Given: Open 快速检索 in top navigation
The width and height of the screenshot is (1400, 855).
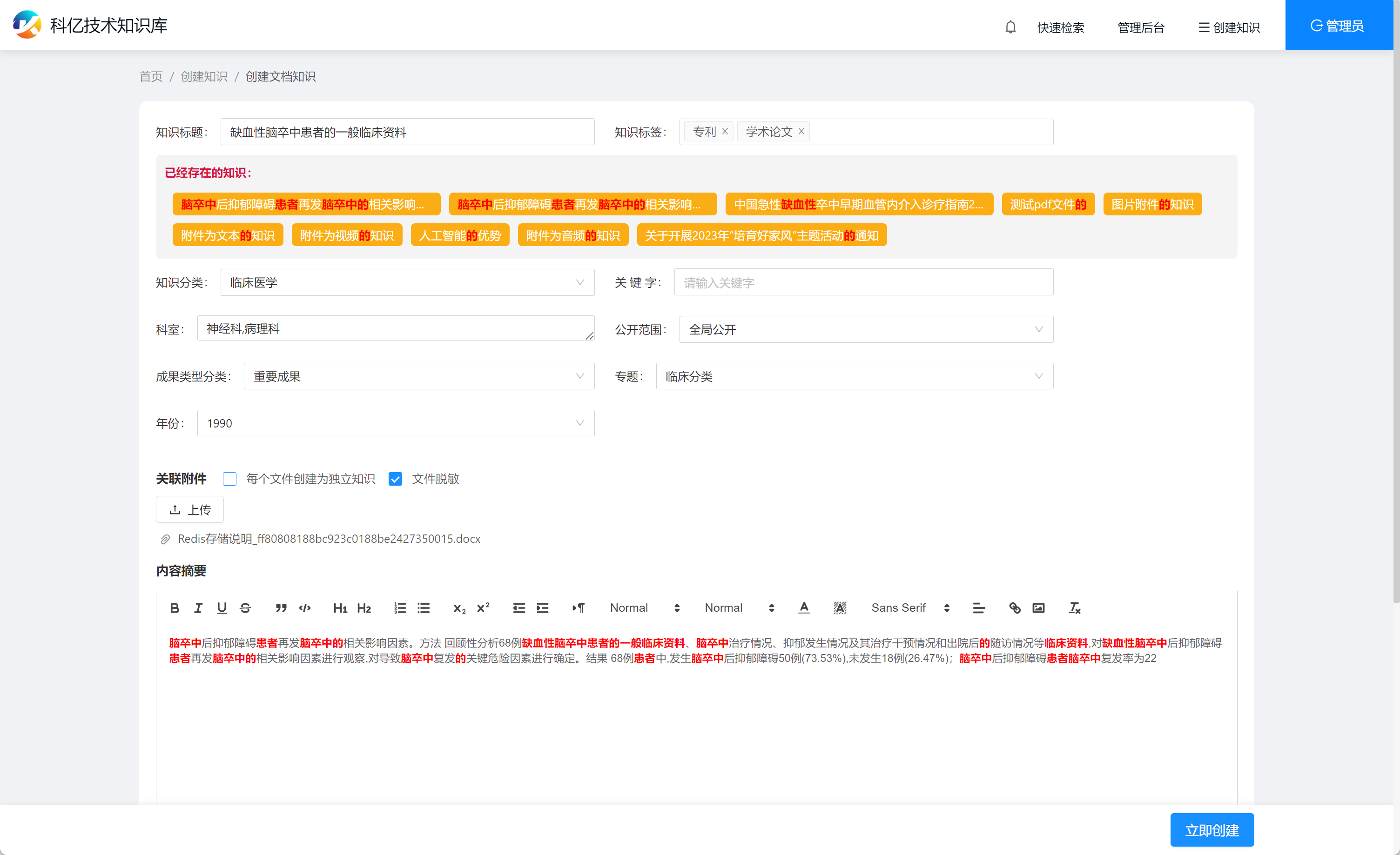Looking at the screenshot, I should [1060, 27].
